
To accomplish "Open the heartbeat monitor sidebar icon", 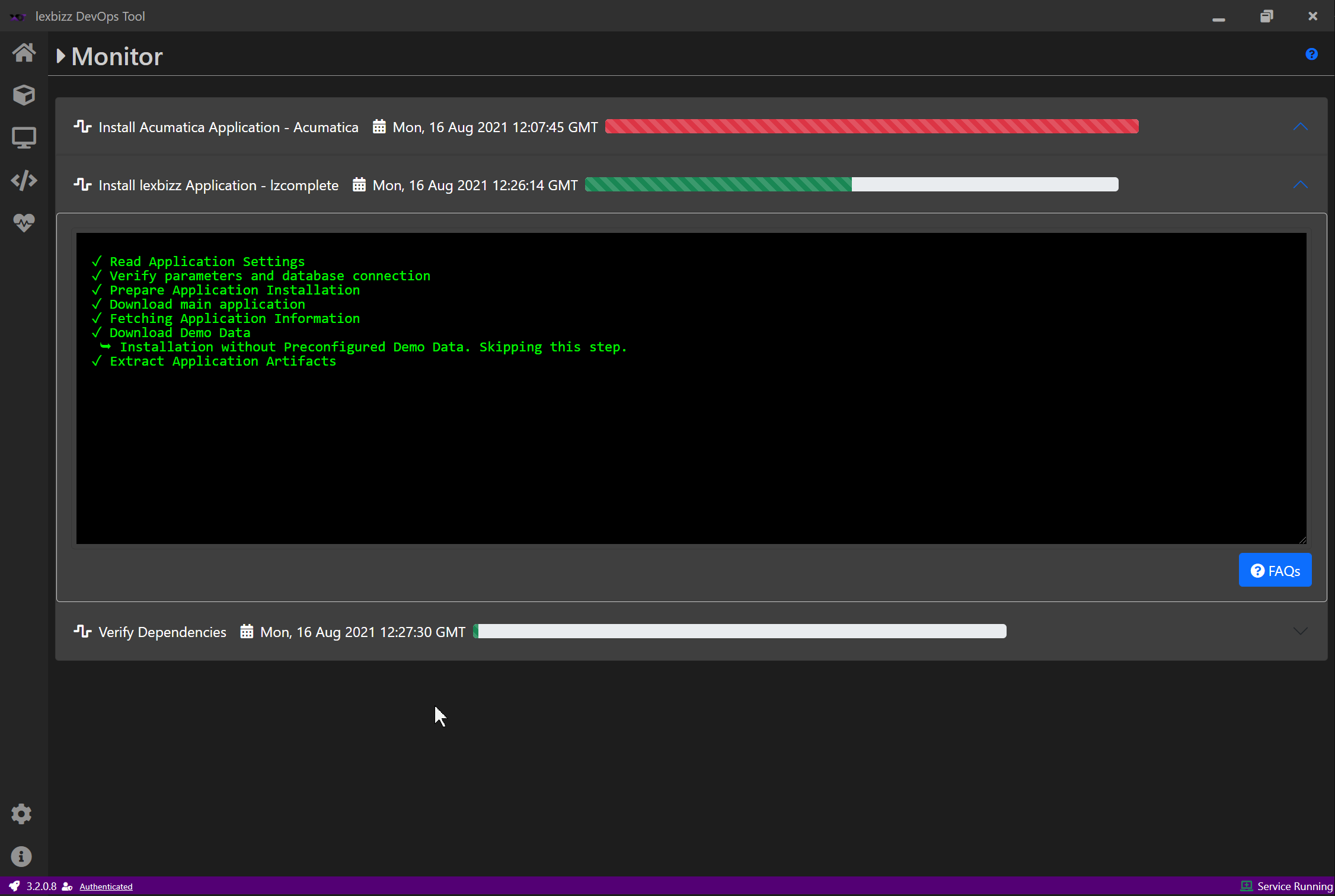I will (x=24, y=223).
